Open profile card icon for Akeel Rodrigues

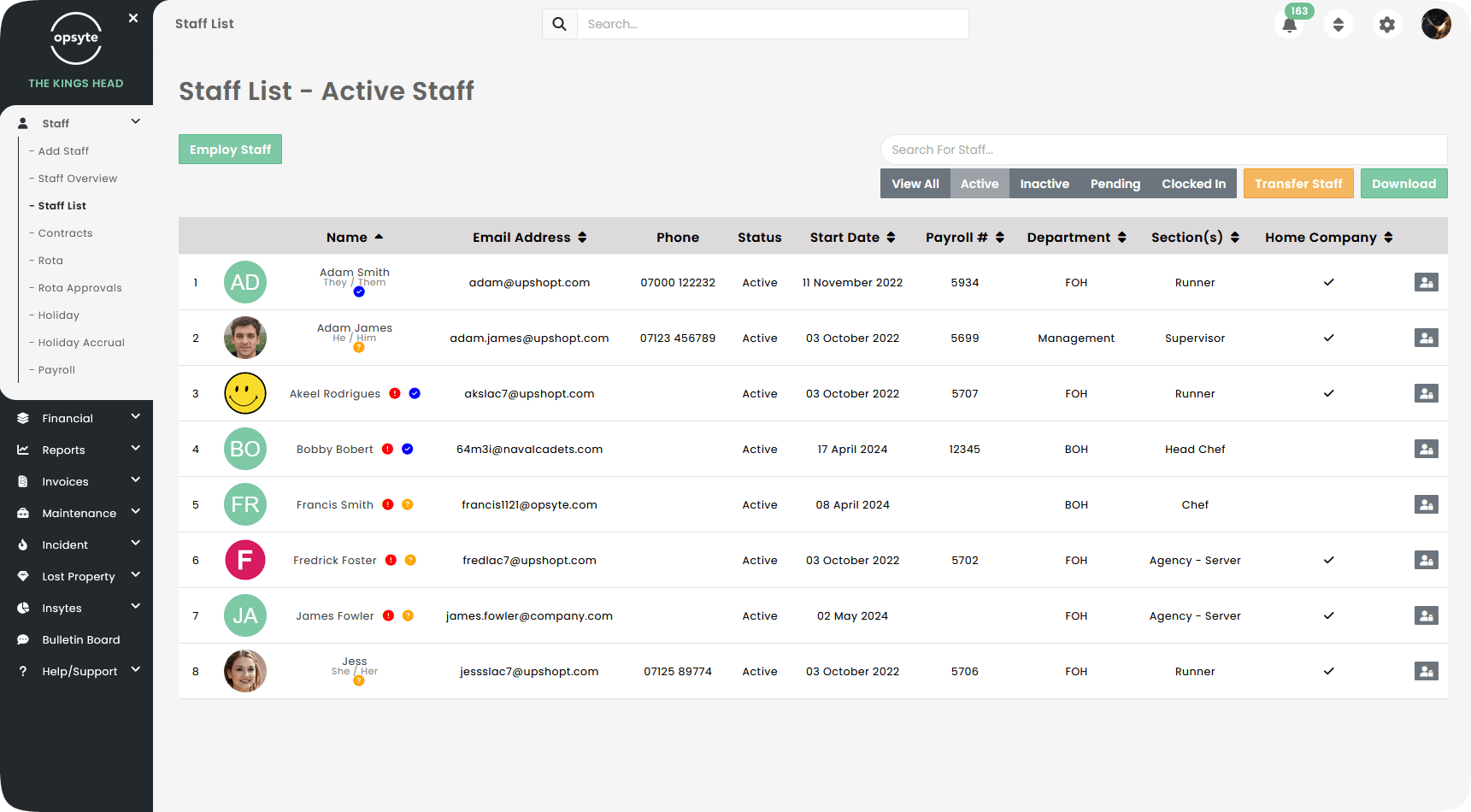1426,393
